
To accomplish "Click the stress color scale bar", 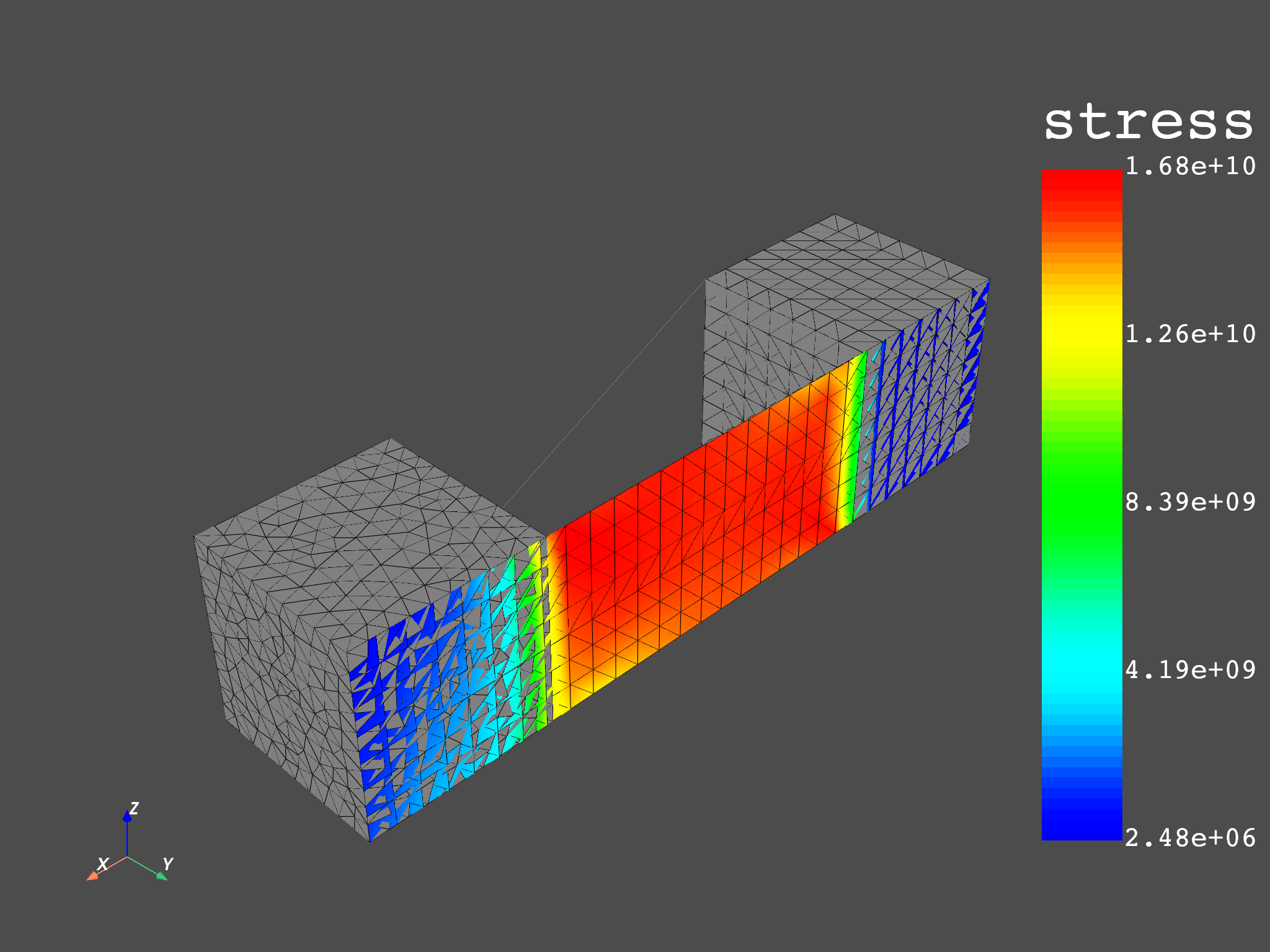I will tap(1082, 505).
